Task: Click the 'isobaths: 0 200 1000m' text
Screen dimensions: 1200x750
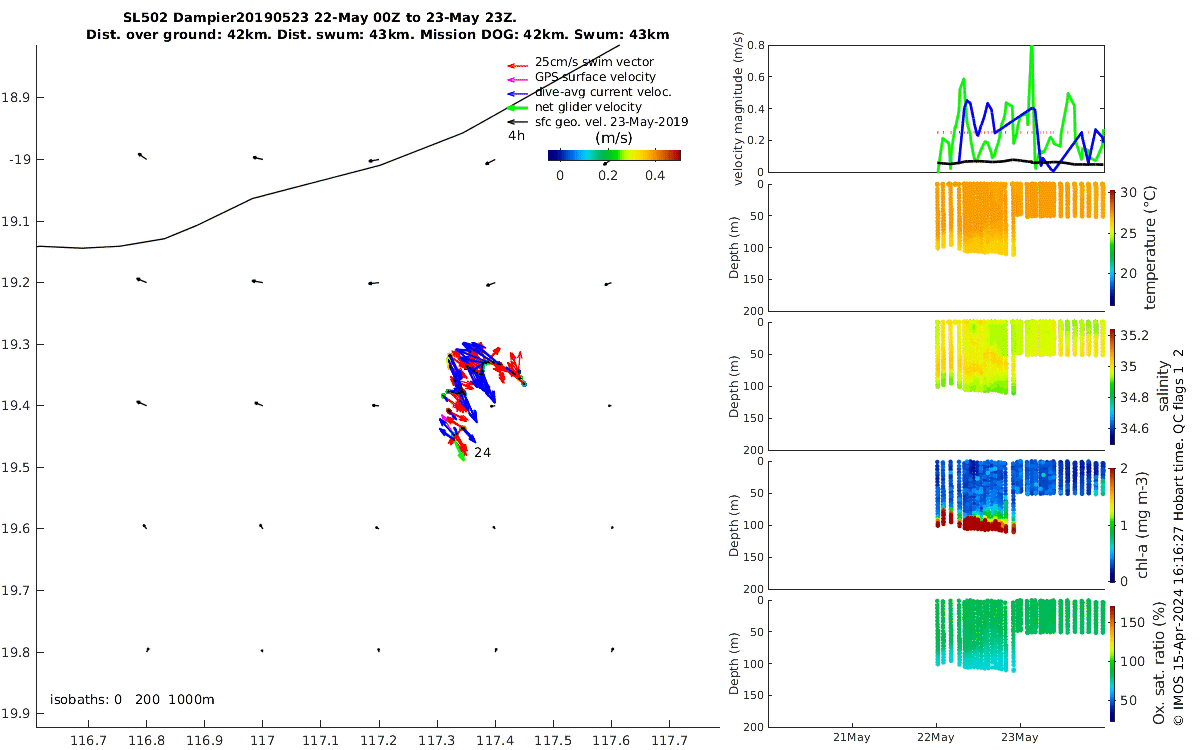Action: (132, 699)
